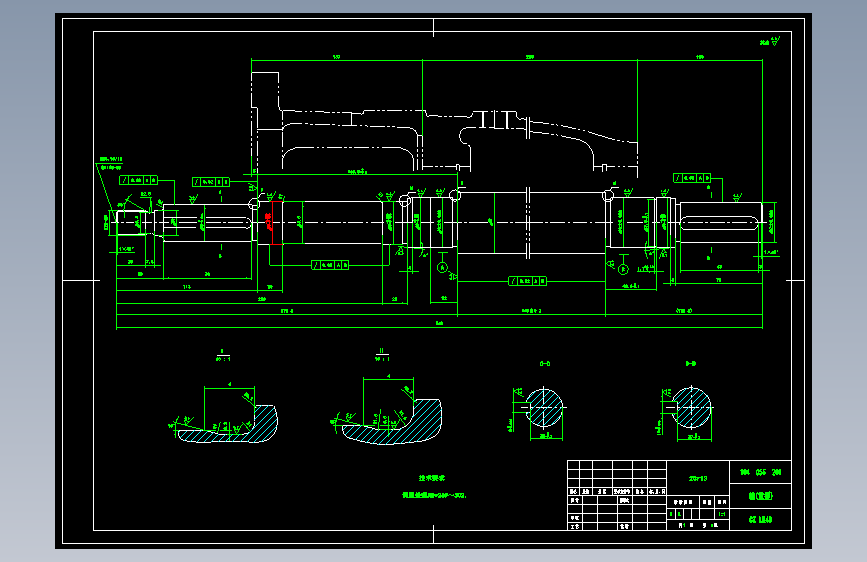Select the overall length dimension line at bottom
This screenshot has width=867, height=562.
[440, 327]
